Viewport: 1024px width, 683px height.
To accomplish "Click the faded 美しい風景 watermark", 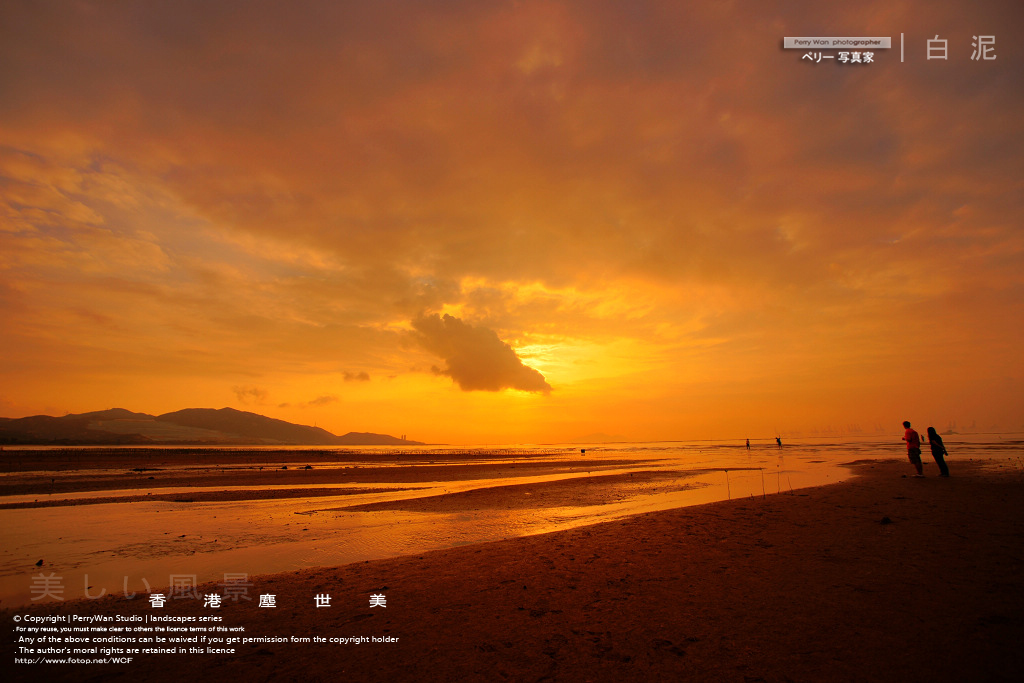I will [x=141, y=586].
